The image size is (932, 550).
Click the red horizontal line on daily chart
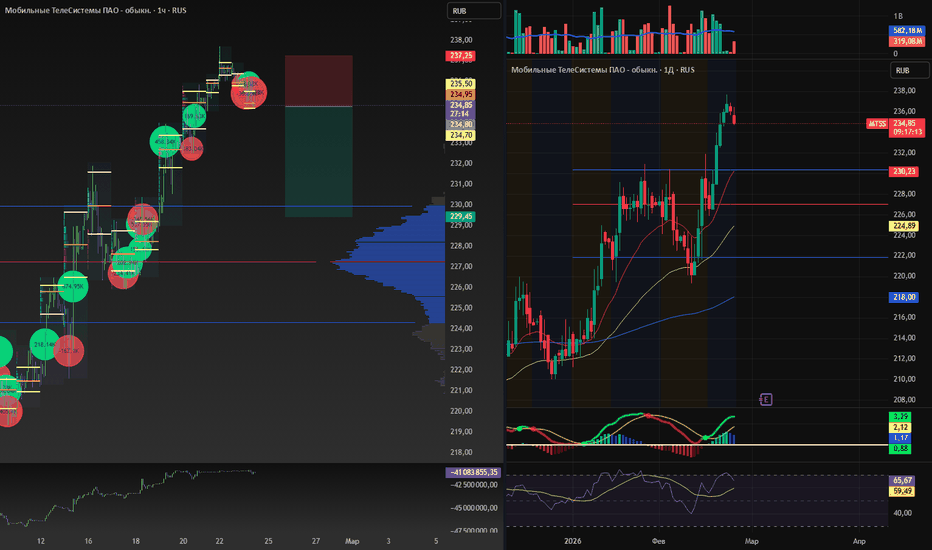pyautogui.click(x=730, y=205)
